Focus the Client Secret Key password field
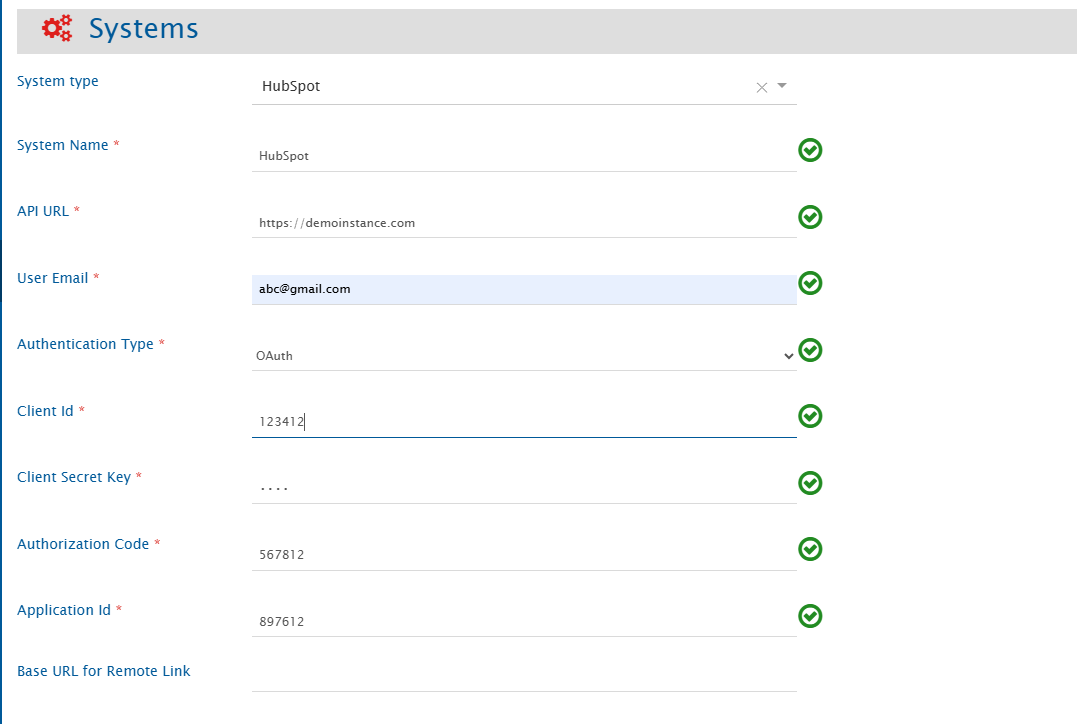The image size is (1077, 724). pos(523,488)
